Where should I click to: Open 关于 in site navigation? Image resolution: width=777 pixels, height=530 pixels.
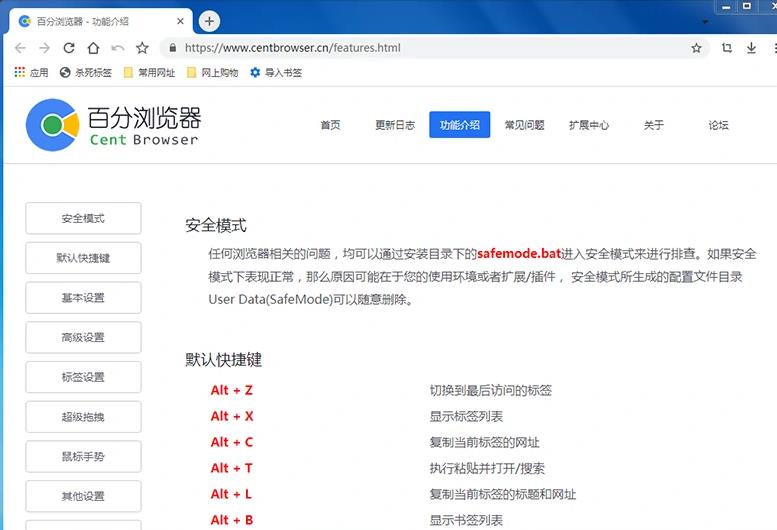tap(654, 125)
